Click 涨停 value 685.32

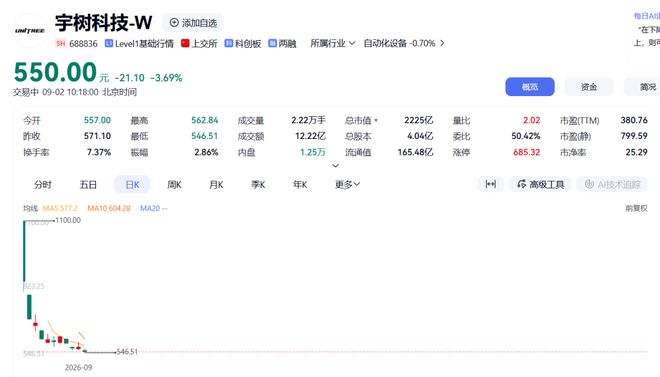point(527,152)
